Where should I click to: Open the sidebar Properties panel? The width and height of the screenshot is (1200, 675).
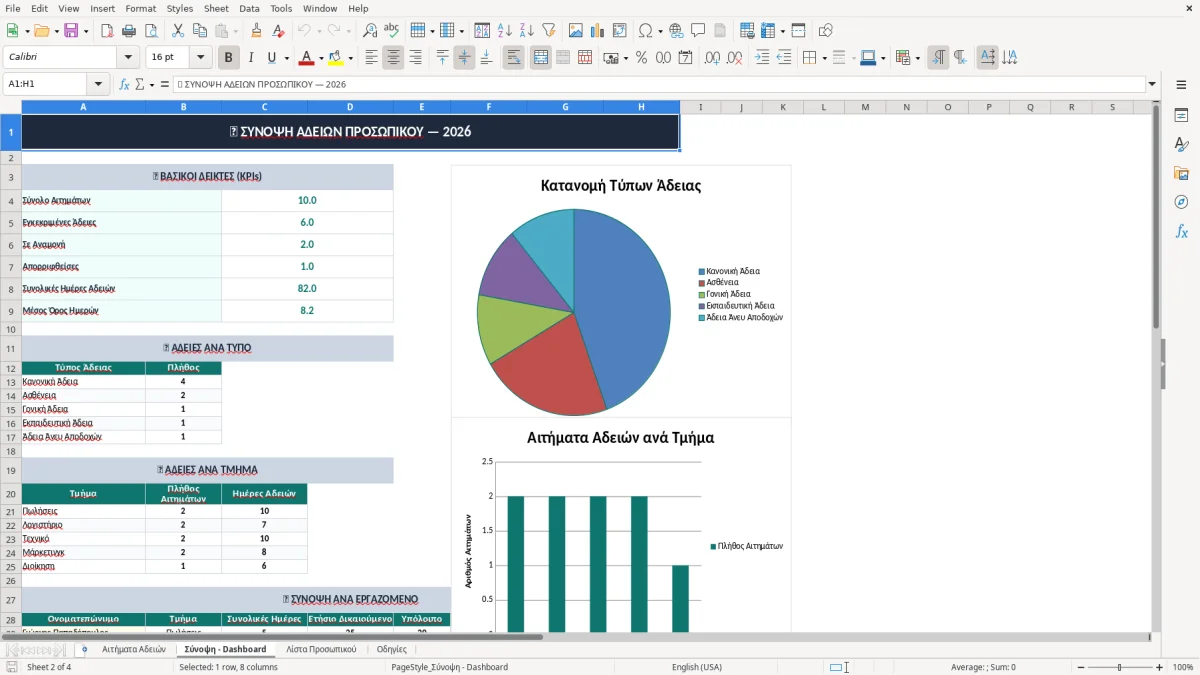tap(1181, 116)
